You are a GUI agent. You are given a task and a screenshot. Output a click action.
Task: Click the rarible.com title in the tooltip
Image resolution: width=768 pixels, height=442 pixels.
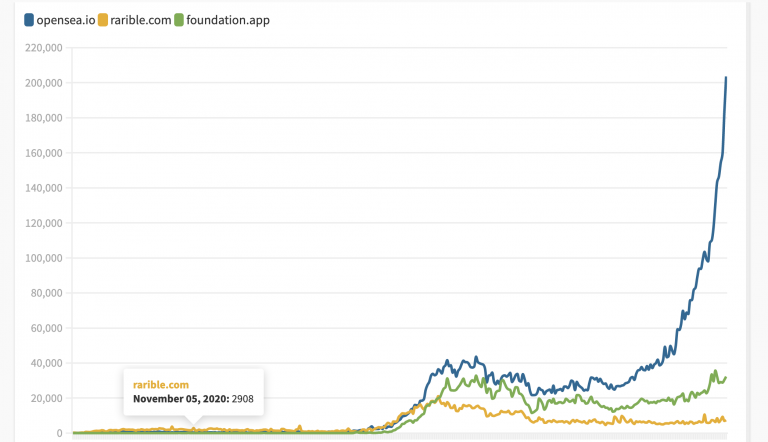(x=160, y=384)
